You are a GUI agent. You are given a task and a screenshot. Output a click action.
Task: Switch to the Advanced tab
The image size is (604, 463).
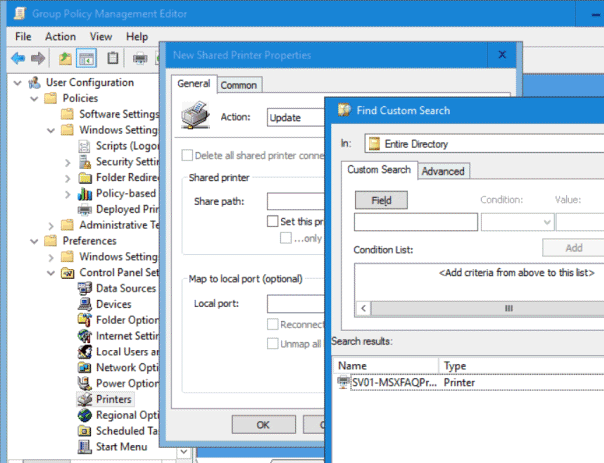point(443,171)
